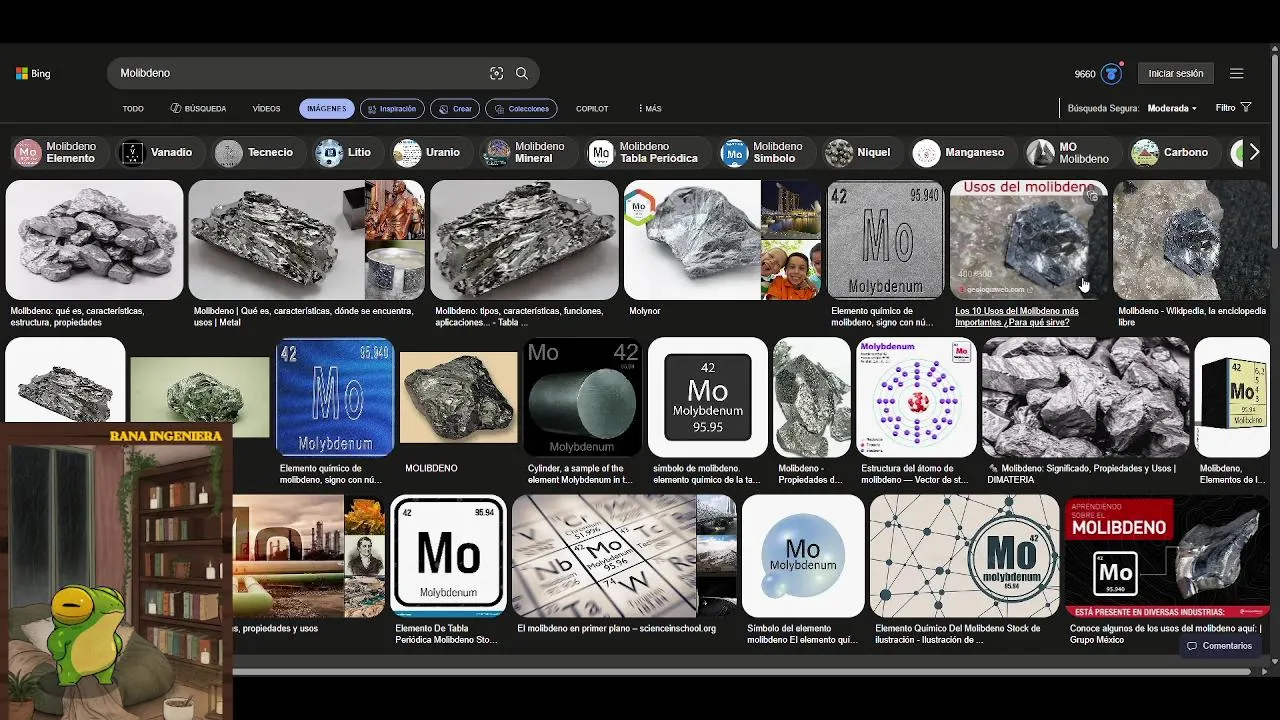Select the IMÁGENES tab

[327, 108]
